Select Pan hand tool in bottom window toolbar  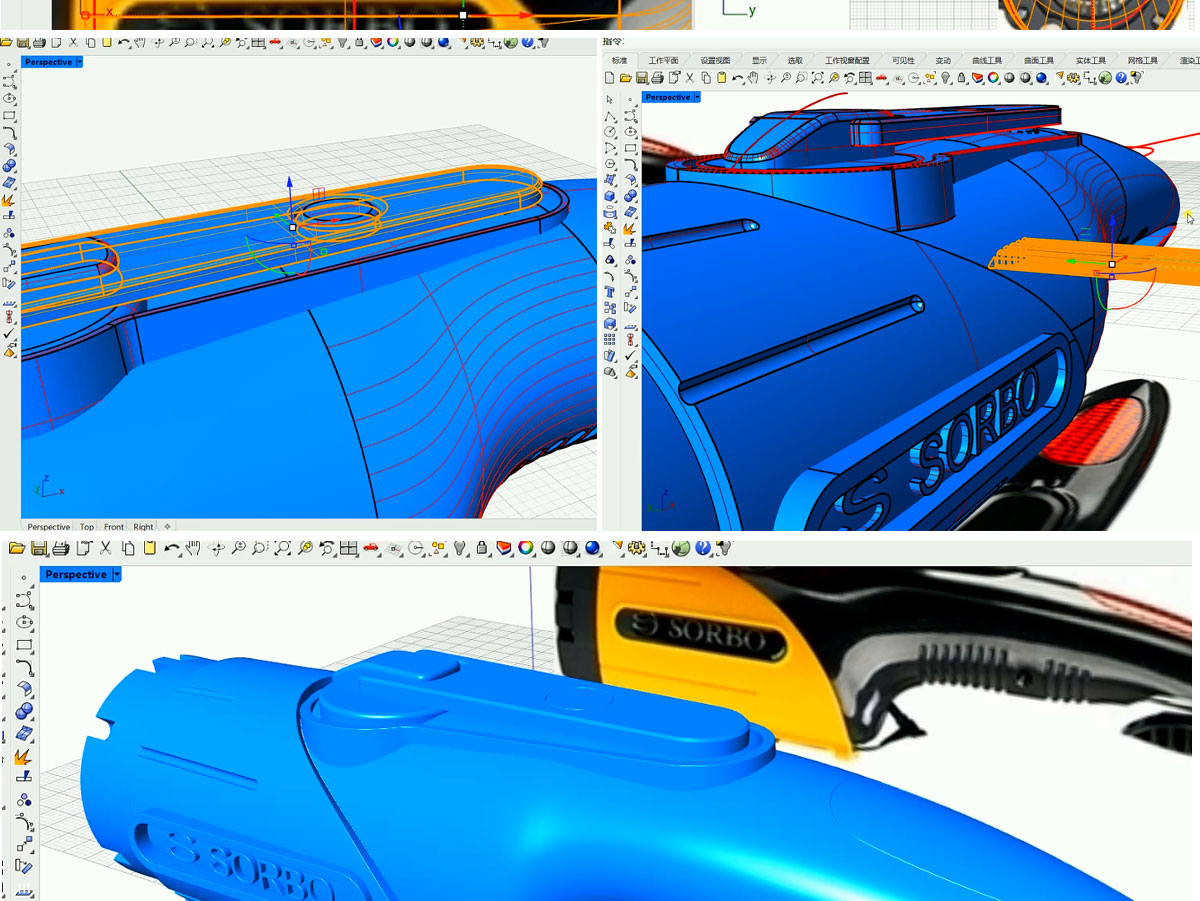pyautogui.click(x=193, y=547)
